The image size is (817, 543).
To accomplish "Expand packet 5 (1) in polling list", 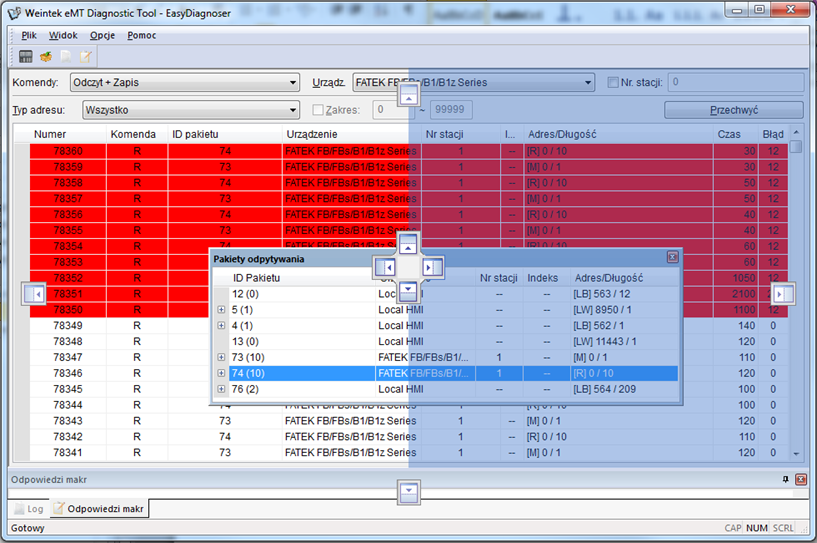I will 221,310.
